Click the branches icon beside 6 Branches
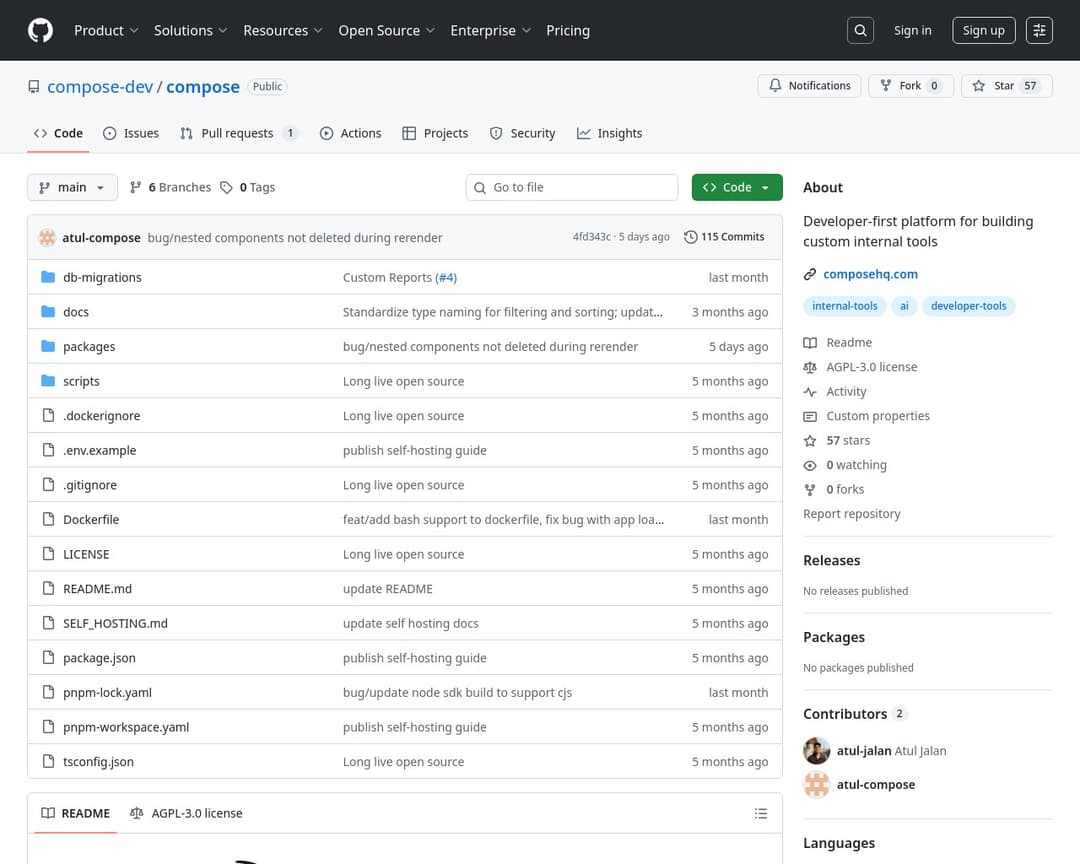The width and height of the screenshot is (1080, 864). [x=136, y=188]
